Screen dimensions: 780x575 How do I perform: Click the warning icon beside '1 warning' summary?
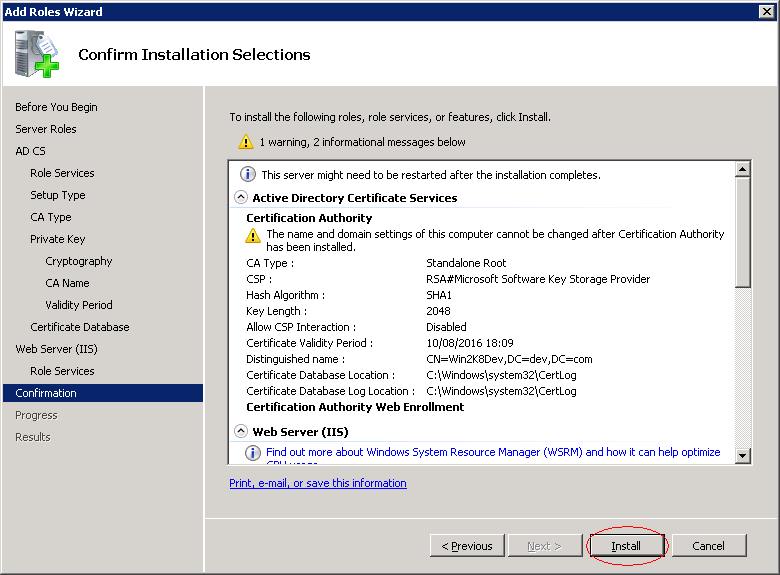point(246,142)
